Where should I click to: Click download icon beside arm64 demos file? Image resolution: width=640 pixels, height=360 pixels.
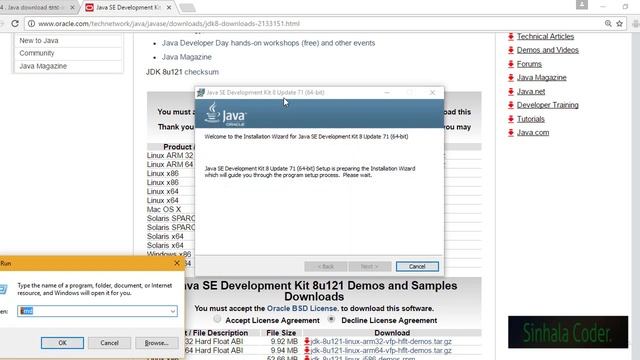tap(307, 350)
